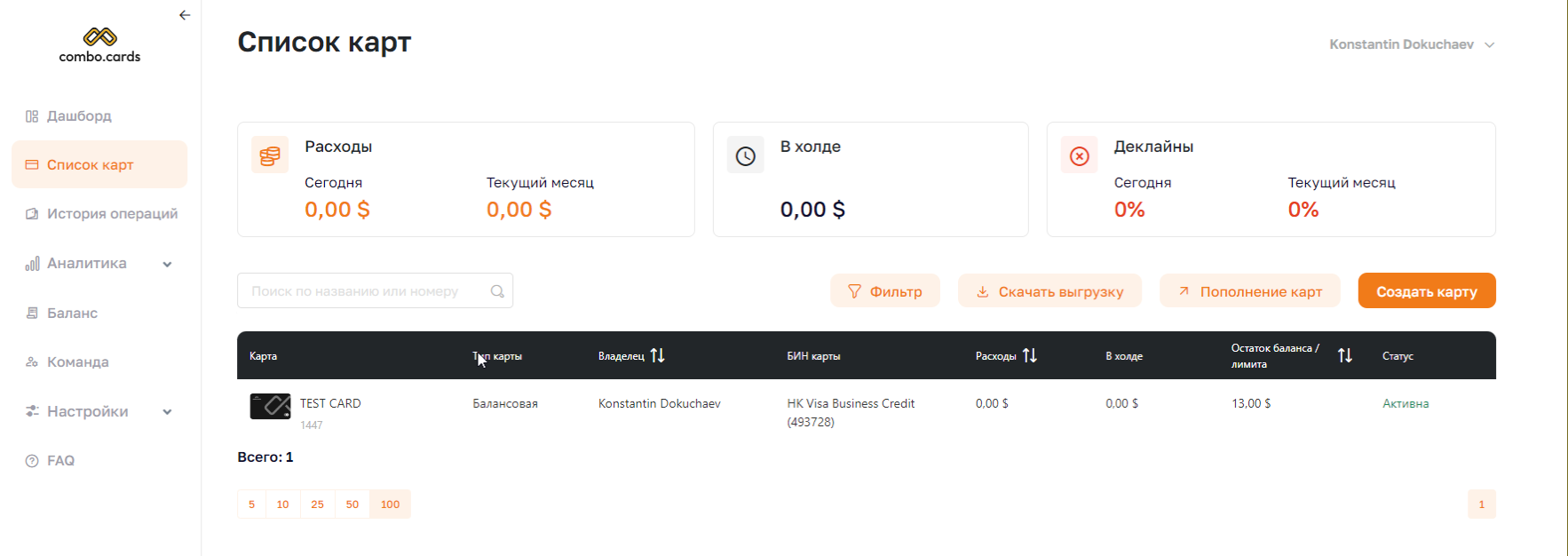Screen dimensions: 1568x556
Task: Click the Всего: 1 total label
Action: click(265, 457)
